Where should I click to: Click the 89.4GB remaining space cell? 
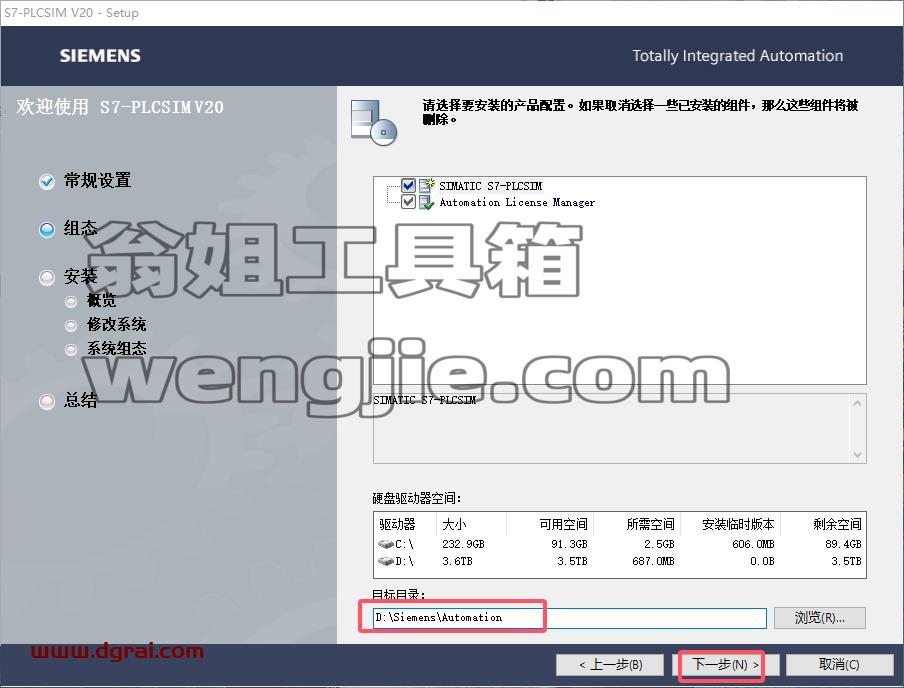tap(843, 544)
